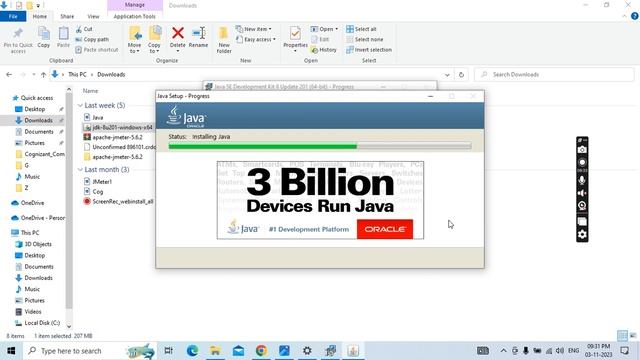The width and height of the screenshot is (640, 360).
Task: Click Copy path in the ribbon
Action: point(92,40)
